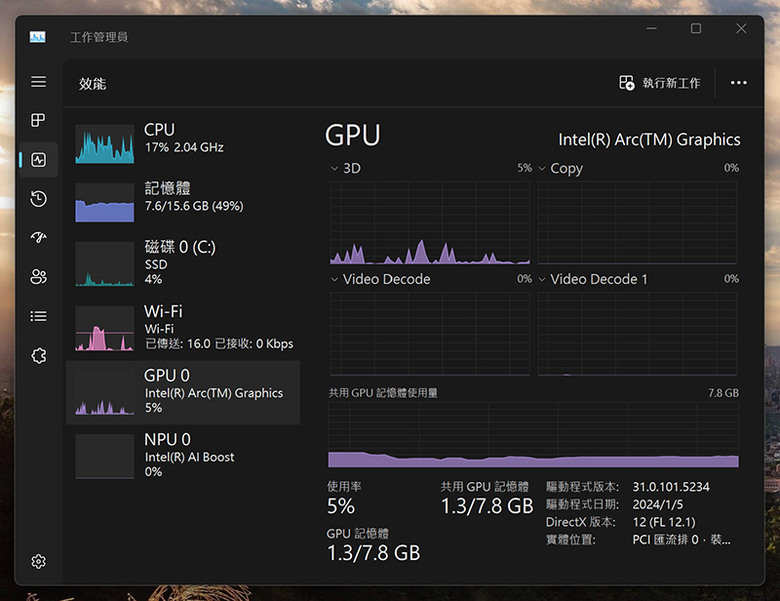Open the Copy engine dropdown chevron
The width and height of the screenshot is (780, 601).
[542, 169]
